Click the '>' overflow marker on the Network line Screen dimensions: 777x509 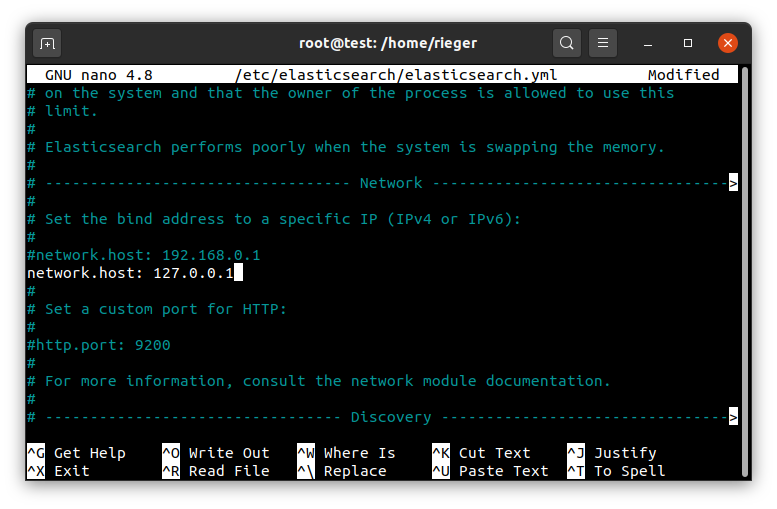tap(733, 183)
